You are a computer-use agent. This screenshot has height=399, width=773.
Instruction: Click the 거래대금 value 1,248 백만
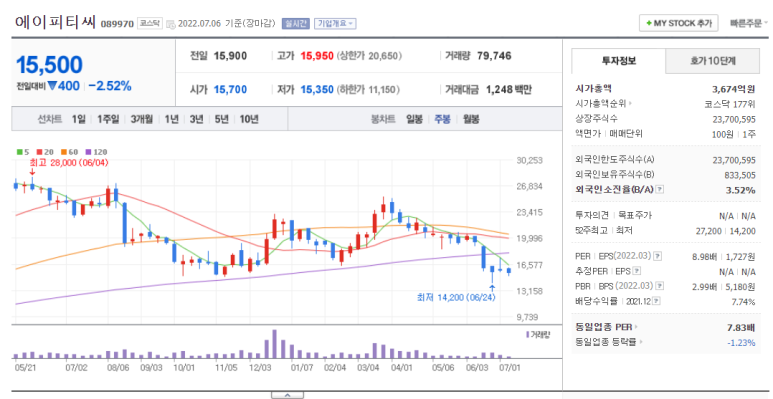[508, 90]
